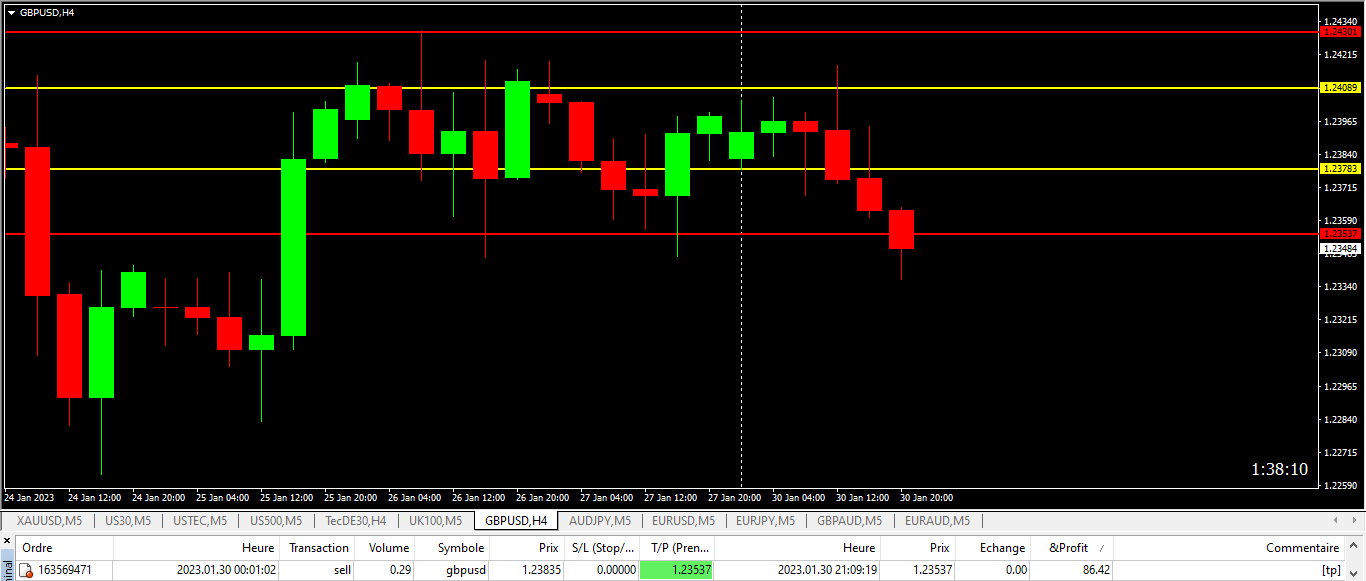The width and height of the screenshot is (1366, 581).
Task: Switch to the AUDJPY,M5 chart tab
Action: pyautogui.click(x=599, y=520)
